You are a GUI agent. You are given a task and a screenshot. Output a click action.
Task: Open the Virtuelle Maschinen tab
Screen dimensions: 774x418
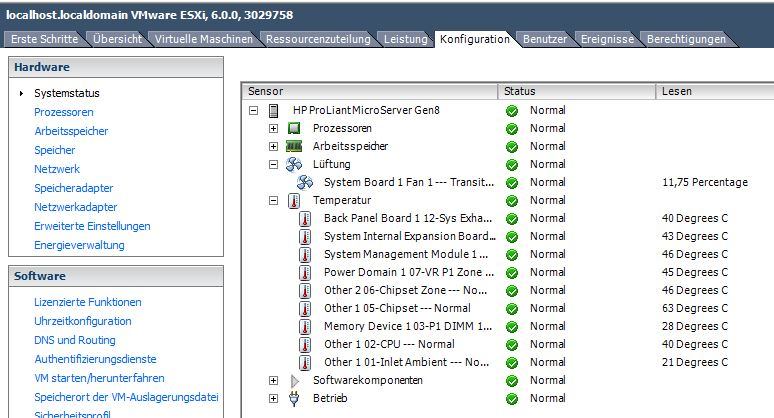click(203, 39)
